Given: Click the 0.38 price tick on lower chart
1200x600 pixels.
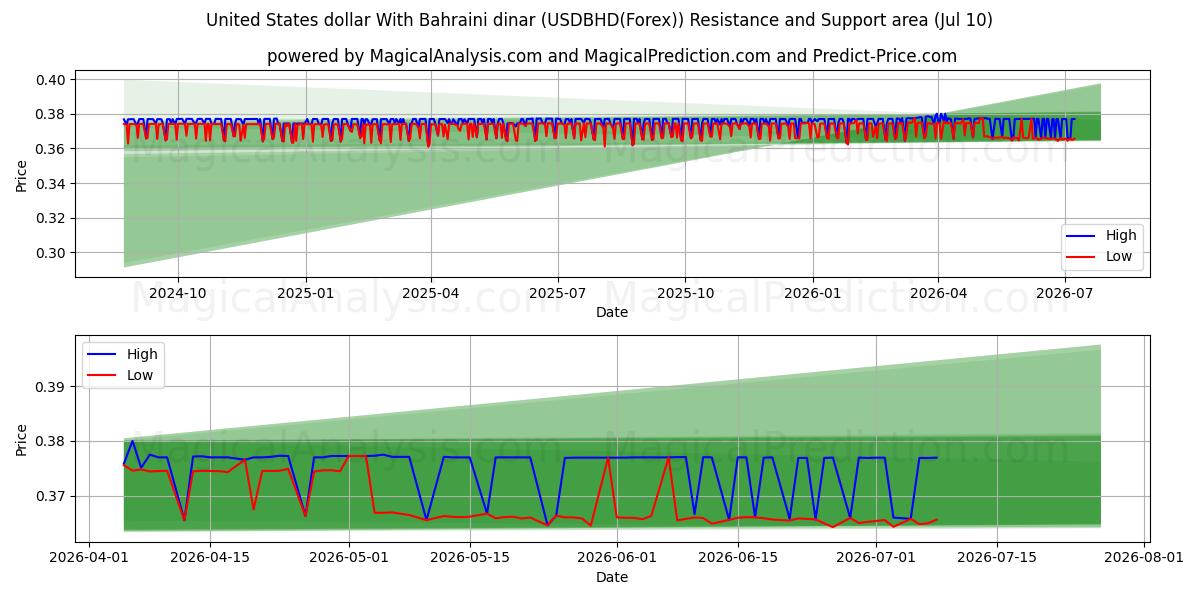Looking at the screenshot, I should pyautogui.click(x=53, y=441).
